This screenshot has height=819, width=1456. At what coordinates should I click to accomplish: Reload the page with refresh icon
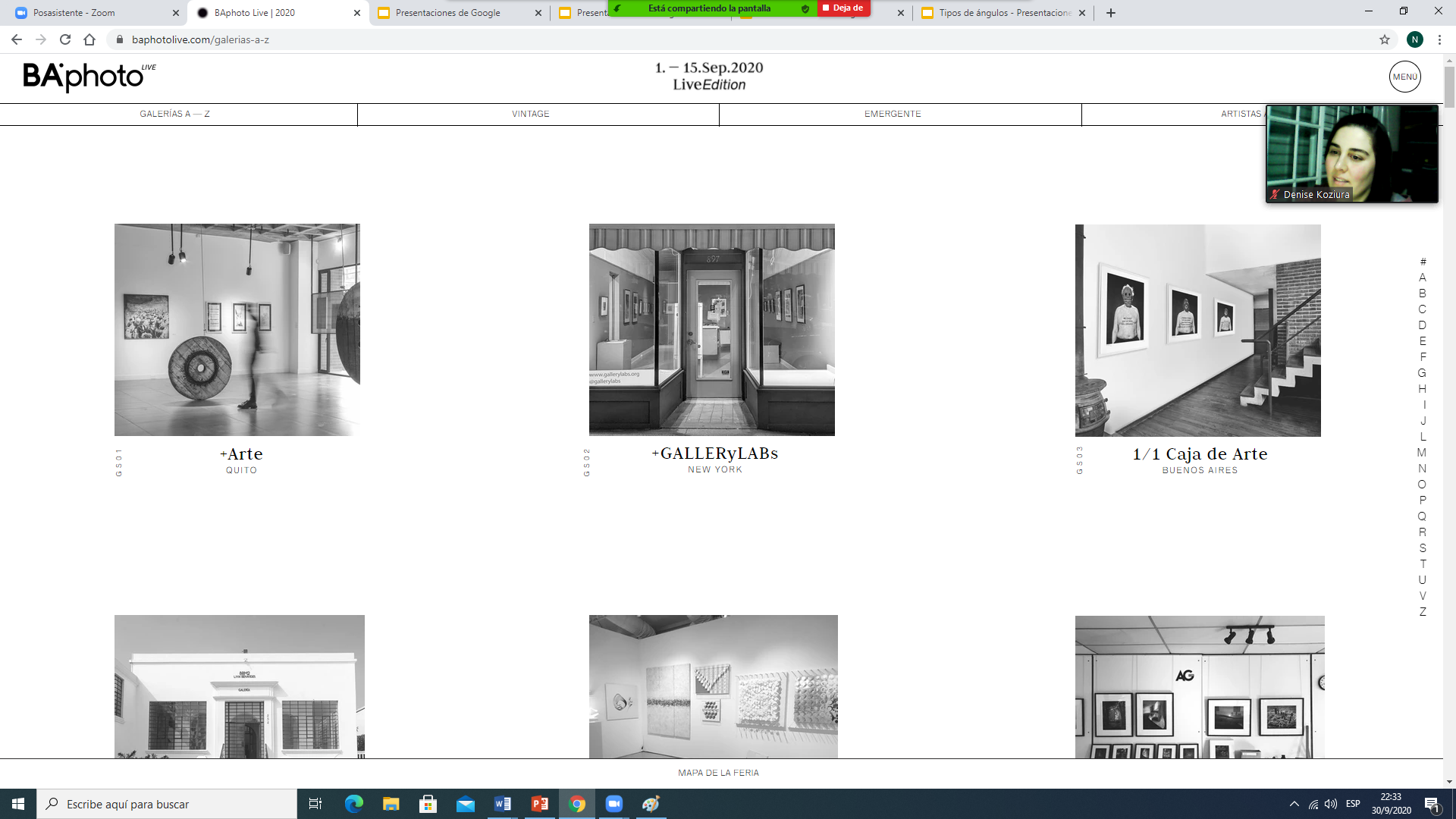tap(65, 39)
